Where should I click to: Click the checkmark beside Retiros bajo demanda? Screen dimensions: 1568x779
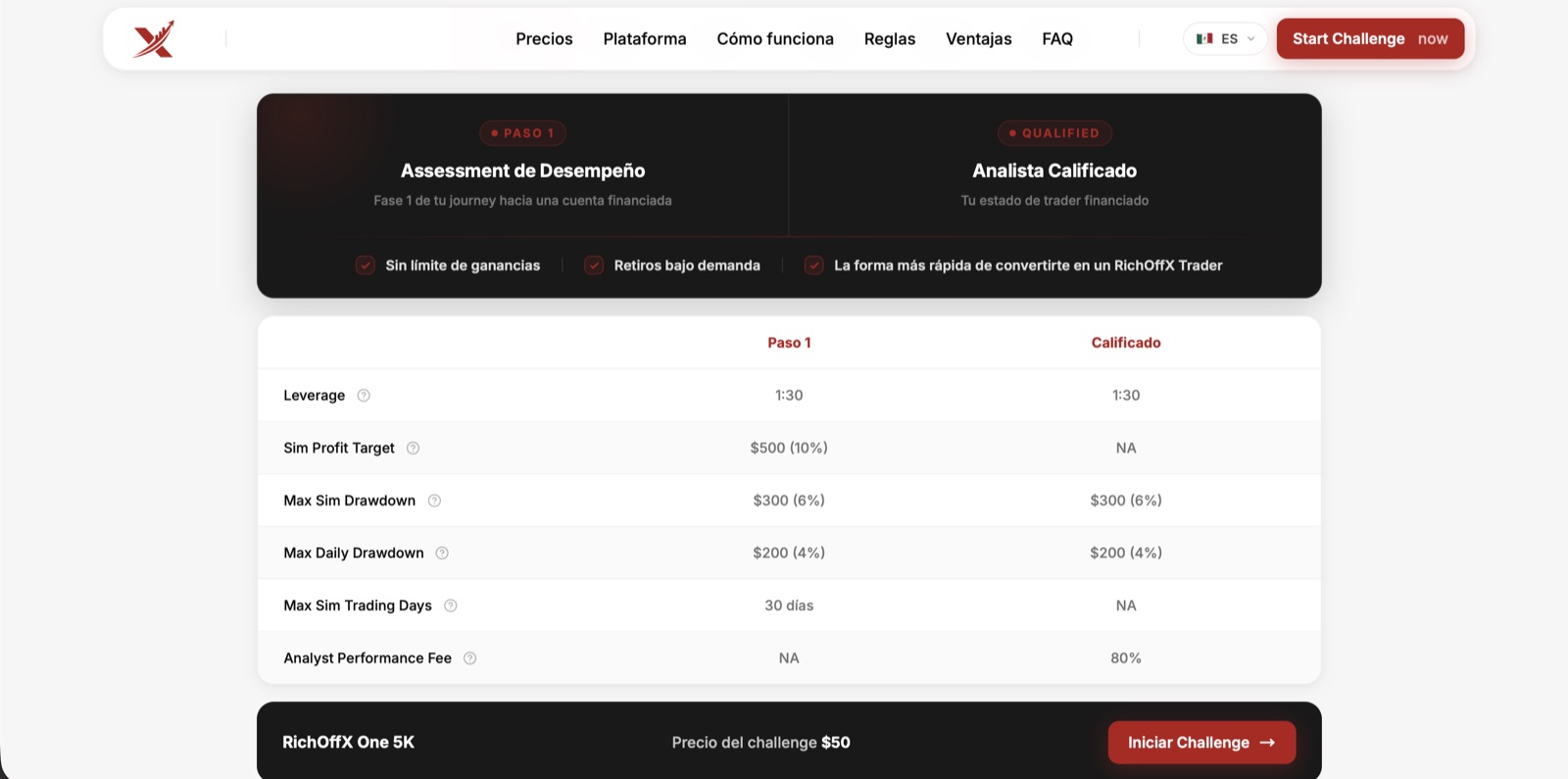point(594,266)
